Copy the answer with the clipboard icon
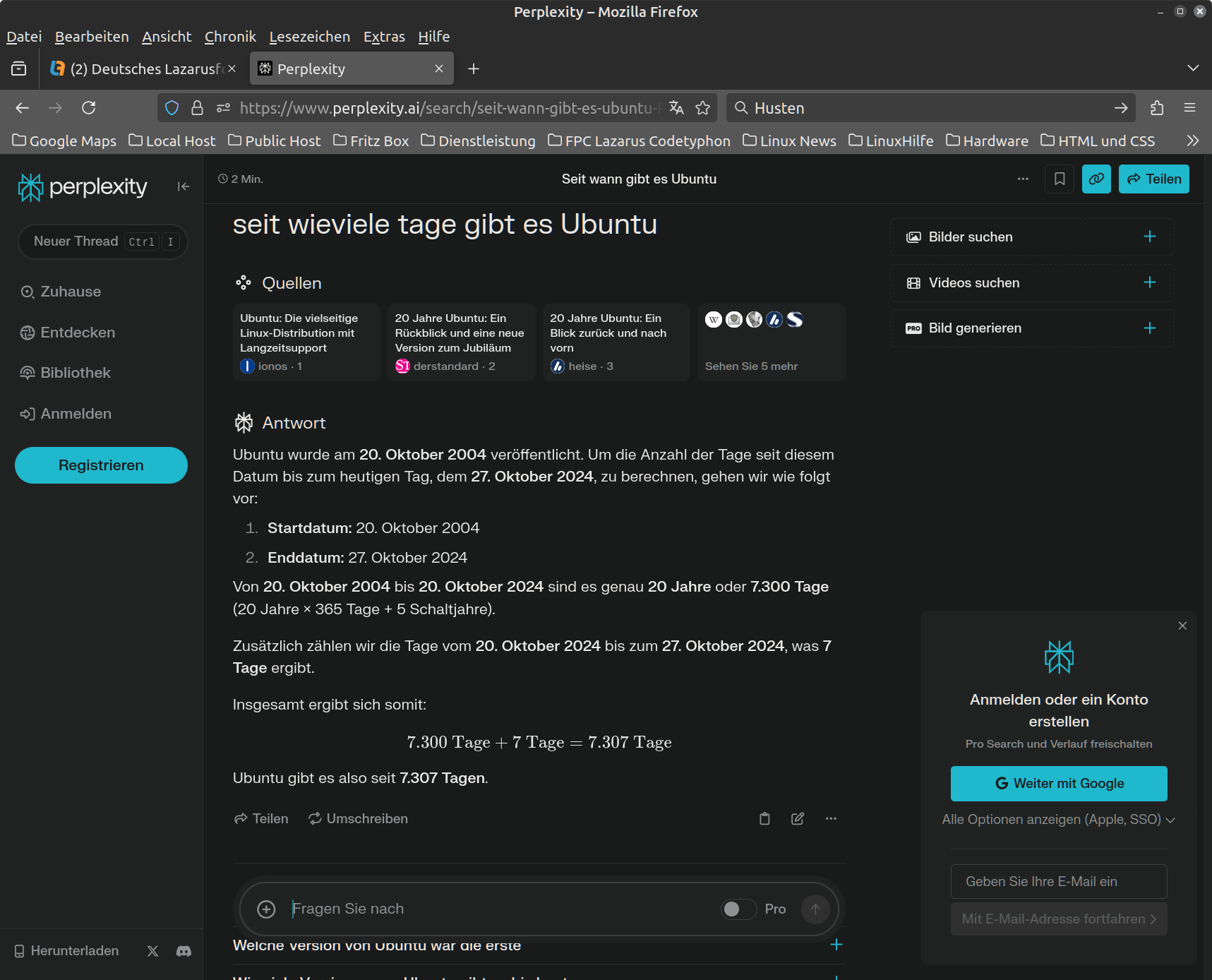Screen dimensions: 1212x980 [764, 819]
